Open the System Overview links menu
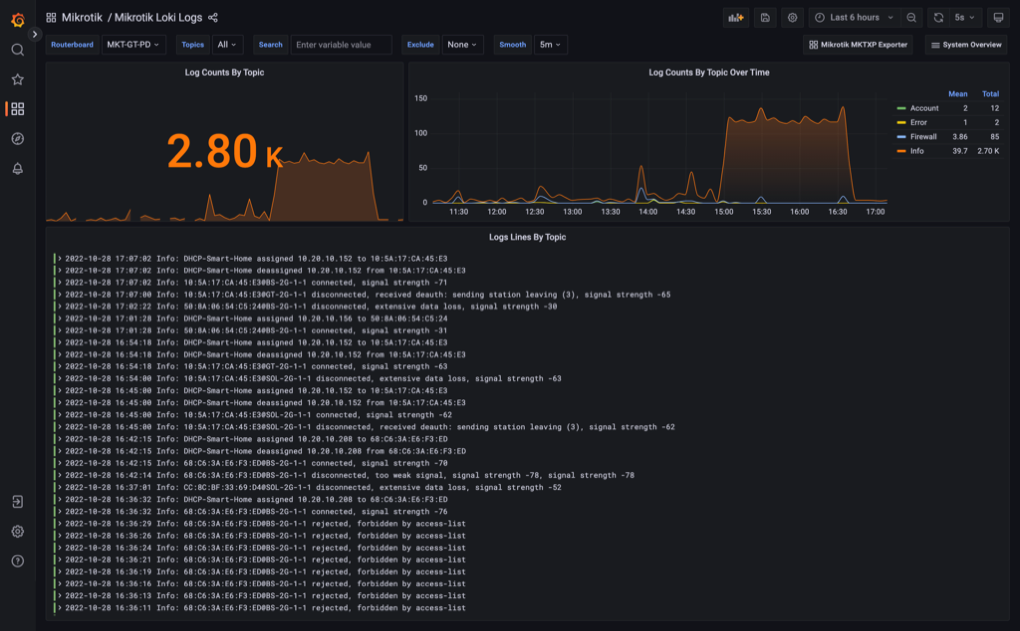Screen dimensions: 1020x631 966,44
